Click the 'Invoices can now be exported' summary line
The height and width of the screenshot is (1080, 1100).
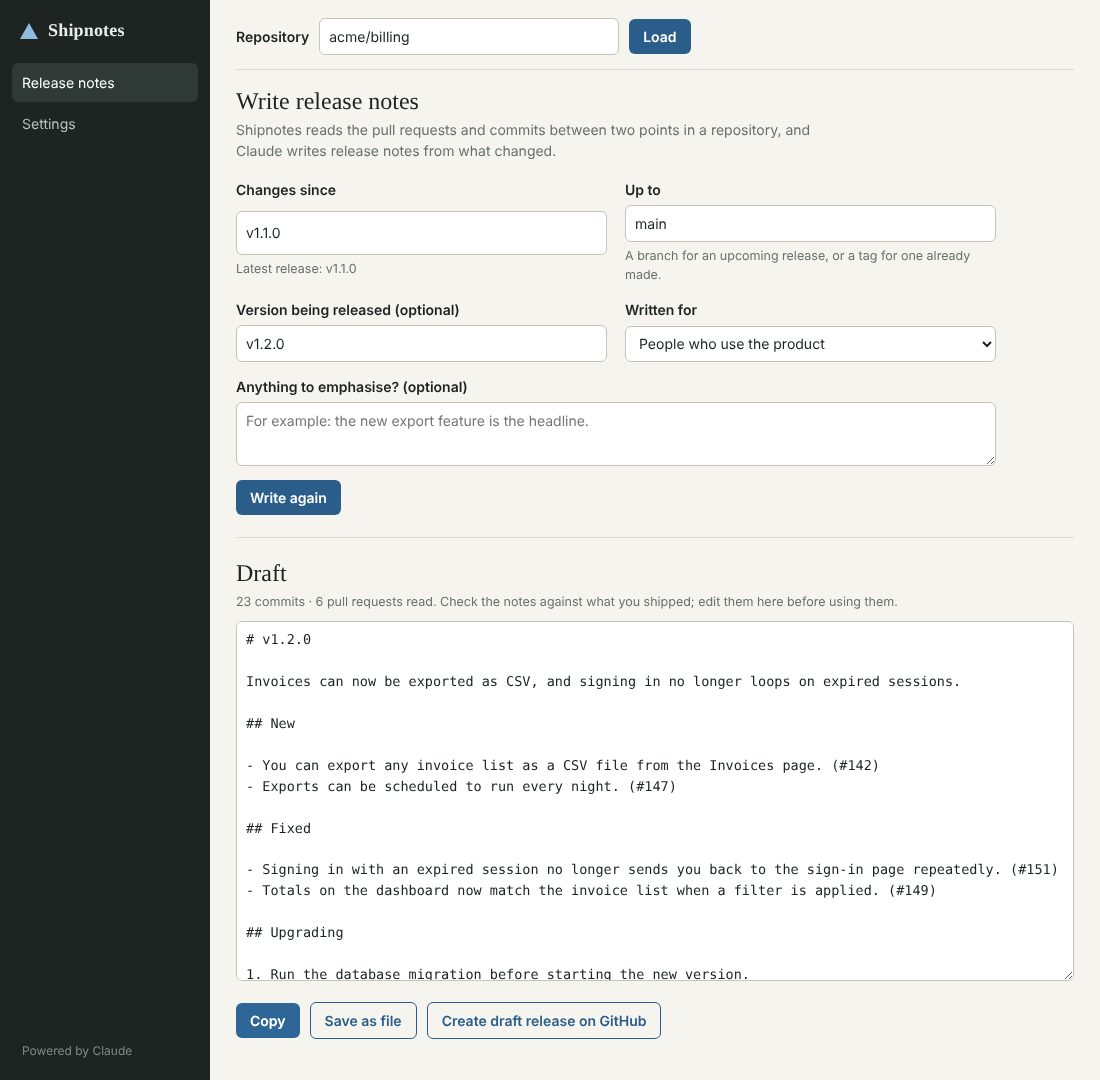[x=603, y=681]
